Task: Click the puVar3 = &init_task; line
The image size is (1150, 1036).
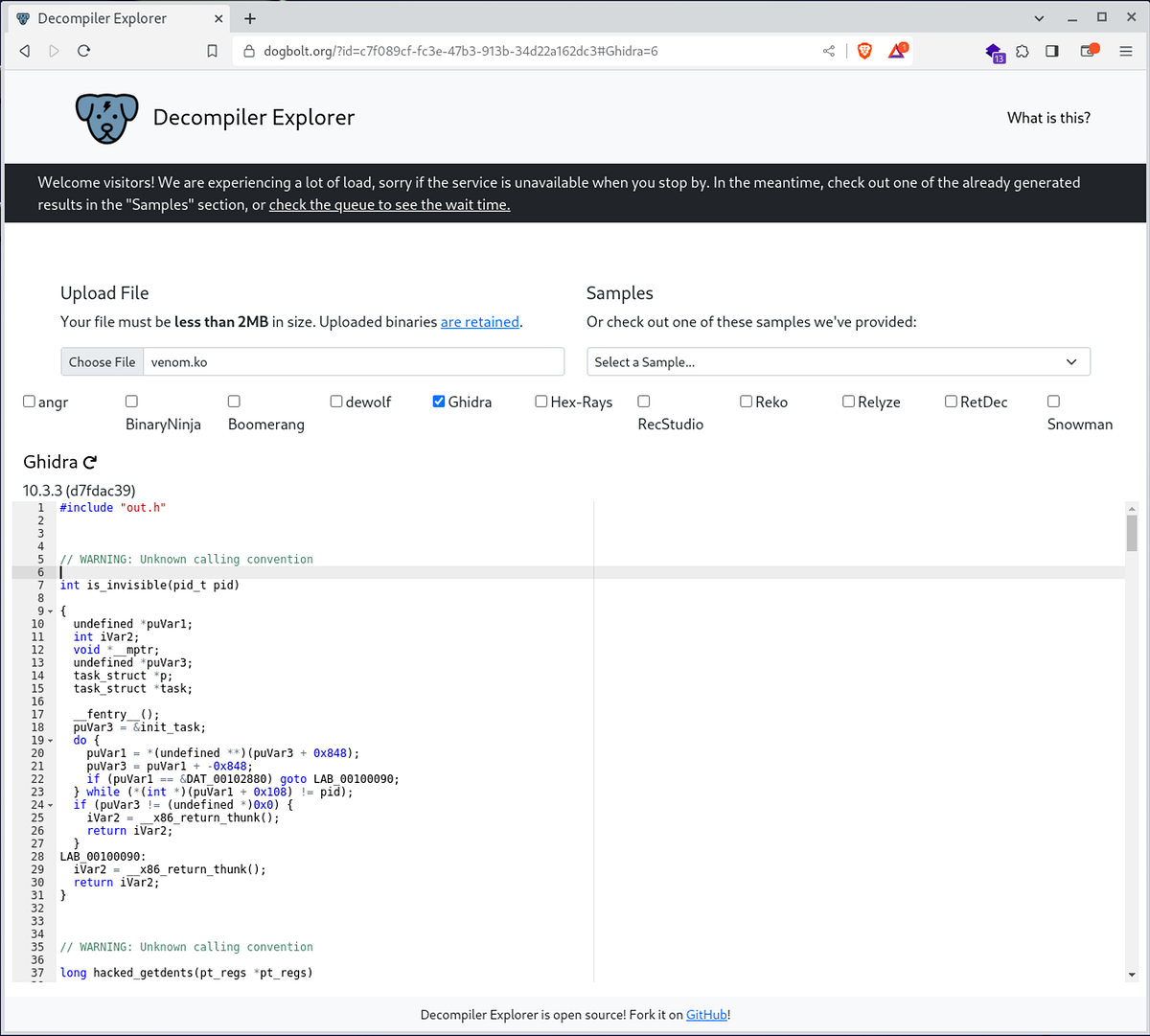Action: point(140,727)
